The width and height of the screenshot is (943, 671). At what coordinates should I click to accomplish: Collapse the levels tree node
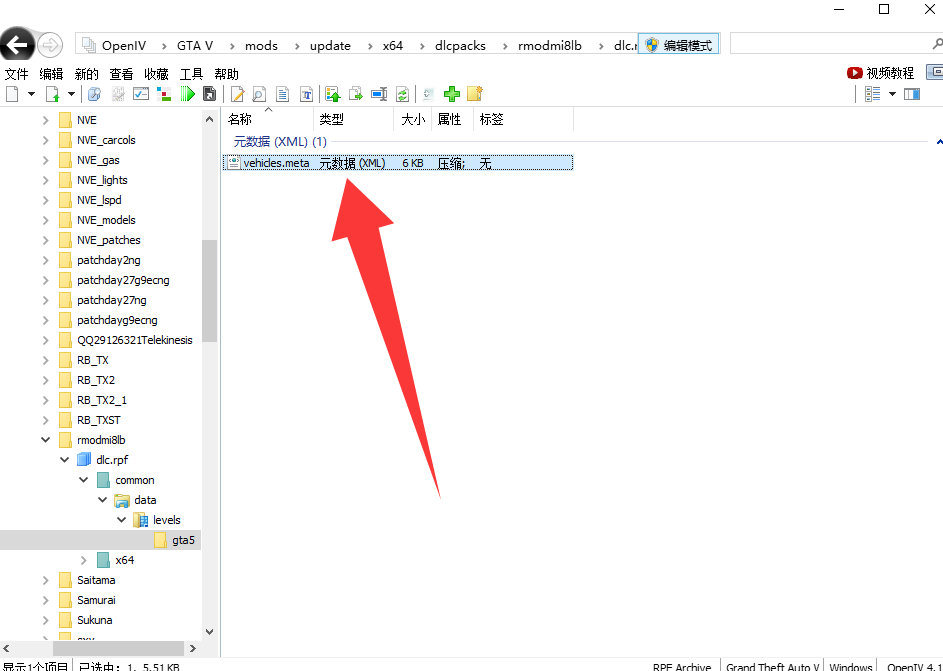click(x=121, y=520)
